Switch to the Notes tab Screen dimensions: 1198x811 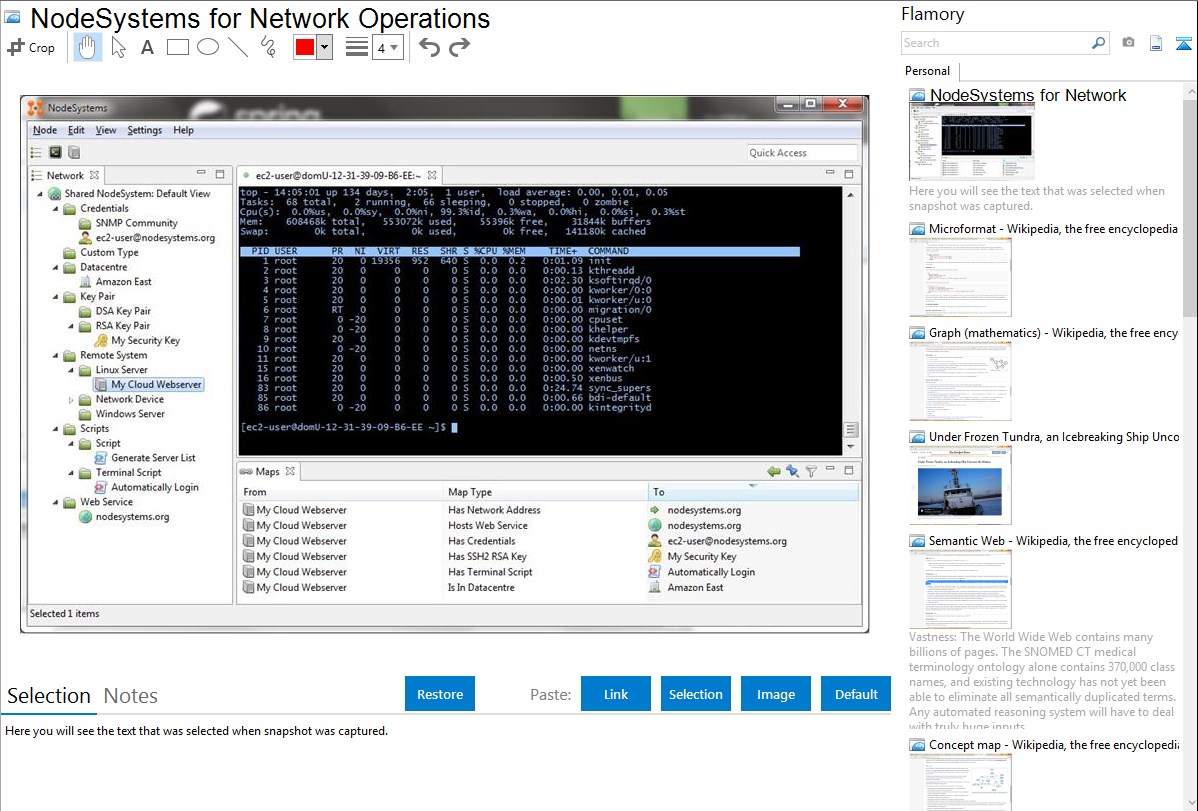tap(131, 696)
